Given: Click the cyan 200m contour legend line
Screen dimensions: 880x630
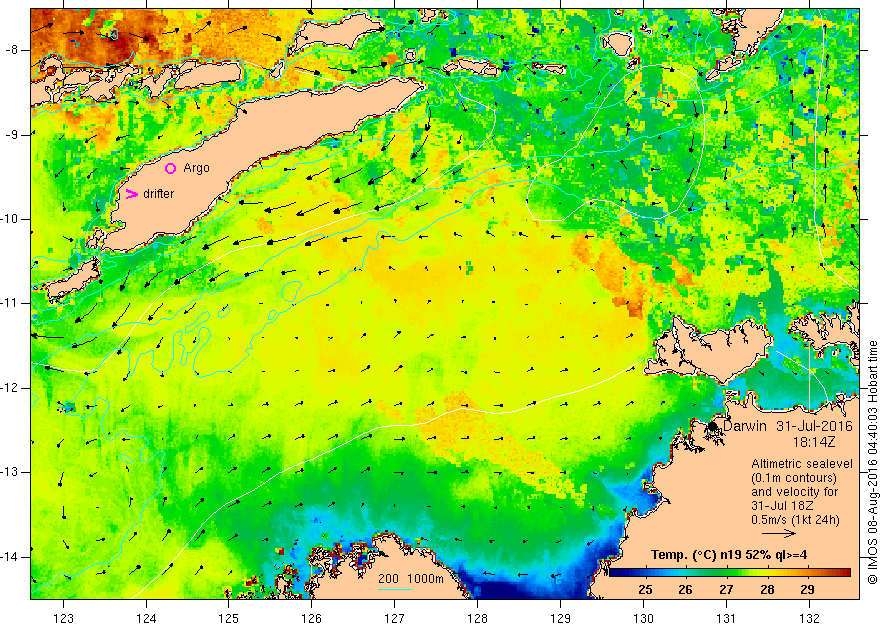Looking at the screenshot, I should [x=395, y=589].
